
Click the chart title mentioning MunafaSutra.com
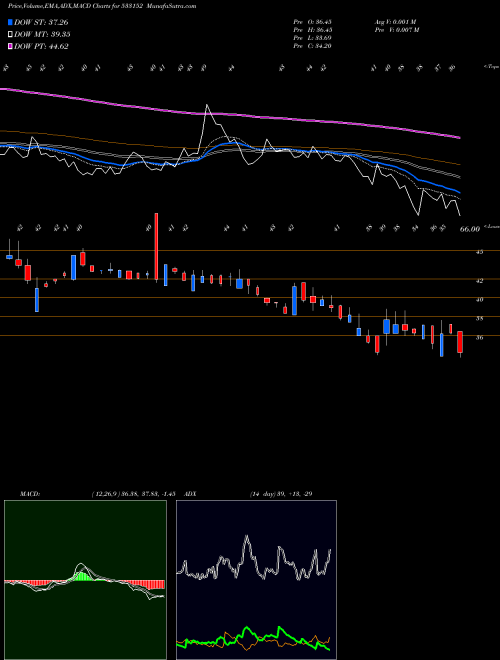(x=102, y=6)
